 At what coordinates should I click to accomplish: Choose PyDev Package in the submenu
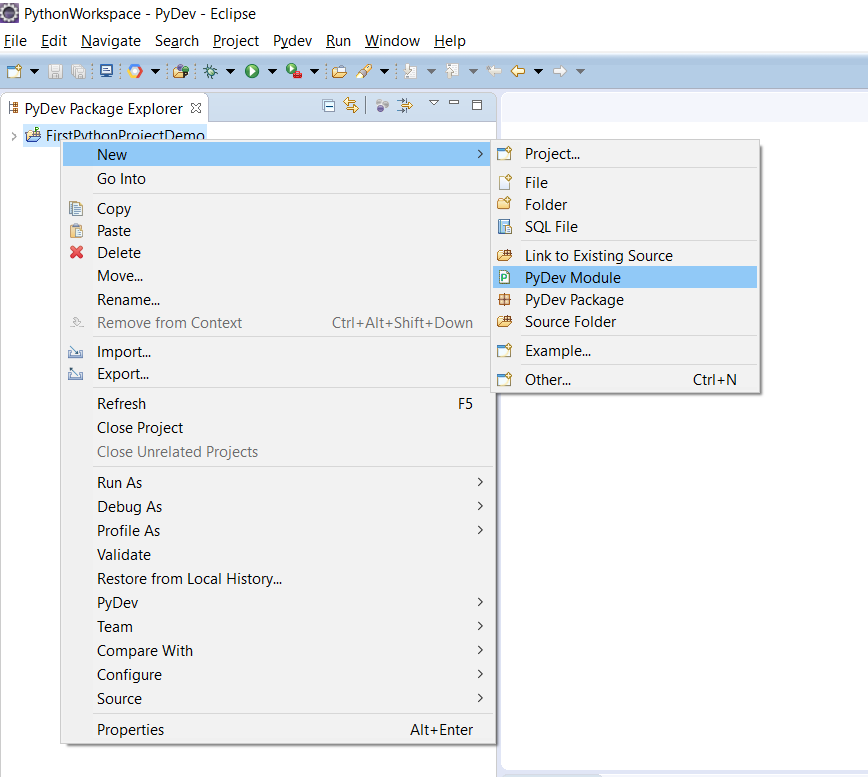pyautogui.click(x=573, y=300)
